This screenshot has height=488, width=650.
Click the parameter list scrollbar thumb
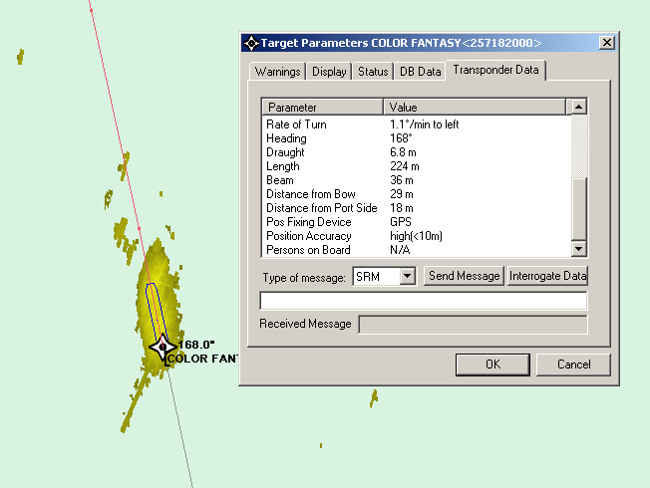[578, 209]
